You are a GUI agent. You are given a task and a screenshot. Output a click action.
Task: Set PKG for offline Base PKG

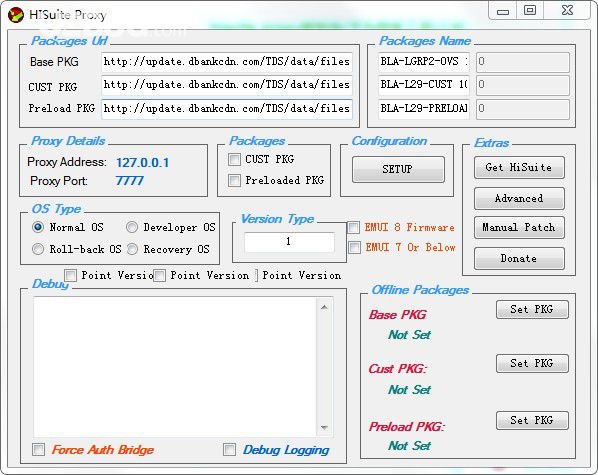pyautogui.click(x=532, y=309)
